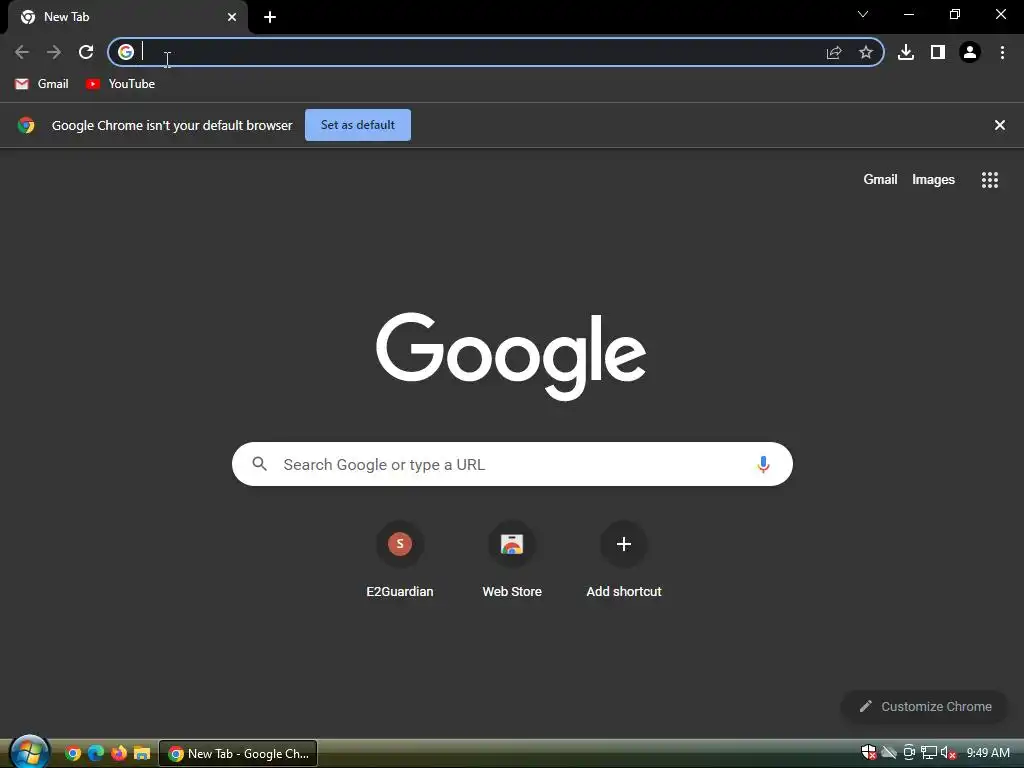The height and width of the screenshot is (768, 1024).
Task: Open the YouTube bookmark
Action: (x=120, y=84)
